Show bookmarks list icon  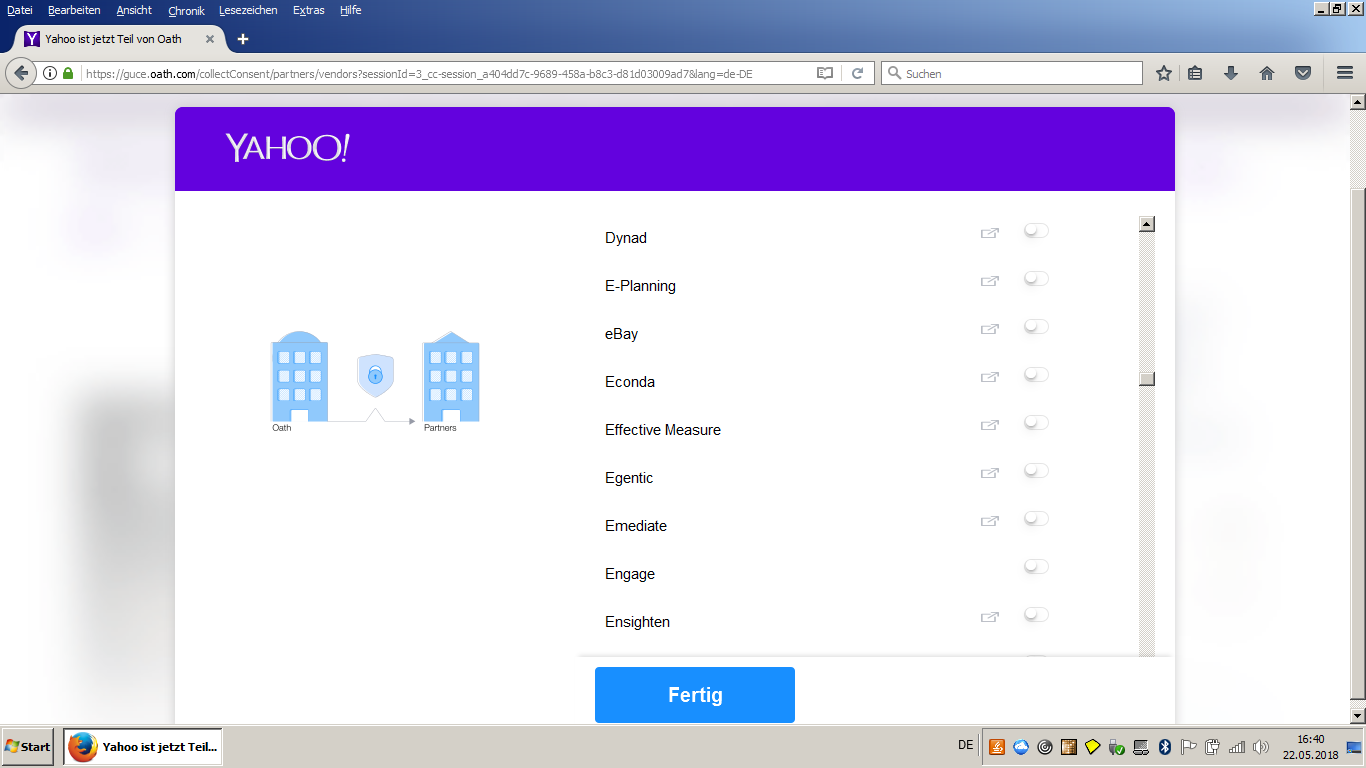tap(1195, 73)
